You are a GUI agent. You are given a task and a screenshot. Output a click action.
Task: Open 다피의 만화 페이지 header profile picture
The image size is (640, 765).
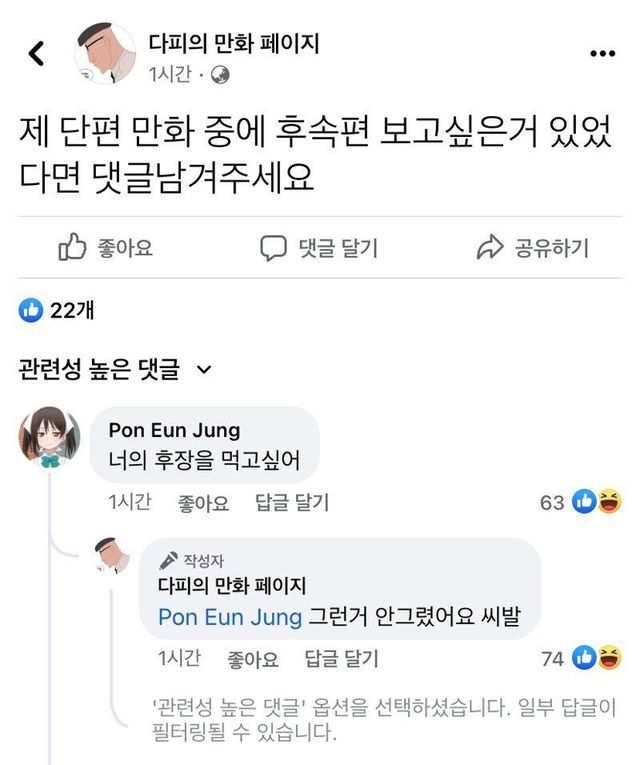point(105,53)
